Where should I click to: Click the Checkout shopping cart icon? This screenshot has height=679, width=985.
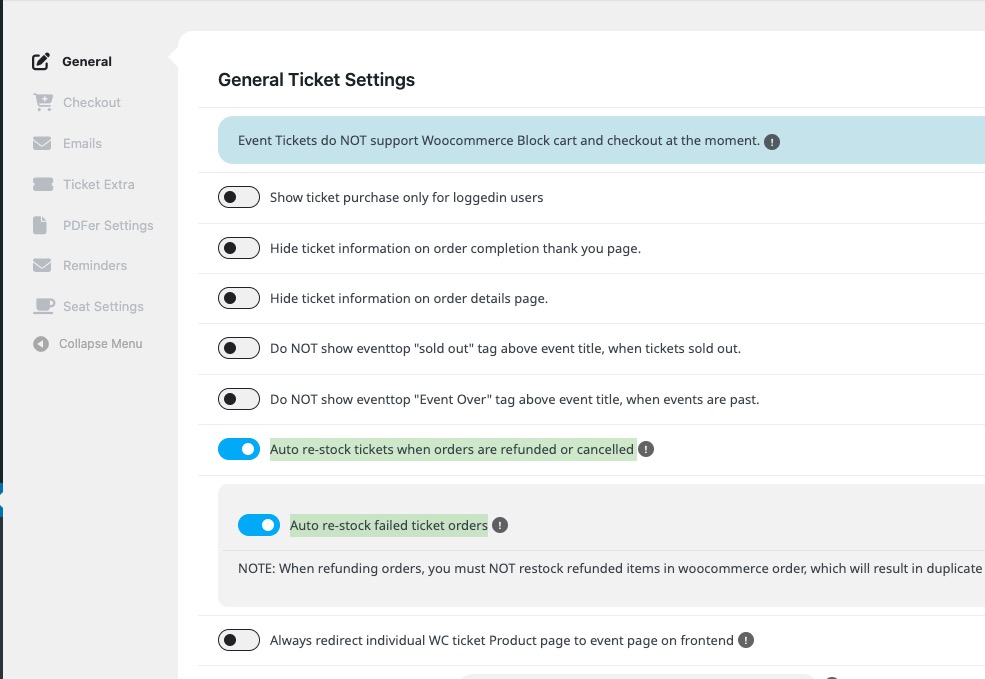pos(43,102)
